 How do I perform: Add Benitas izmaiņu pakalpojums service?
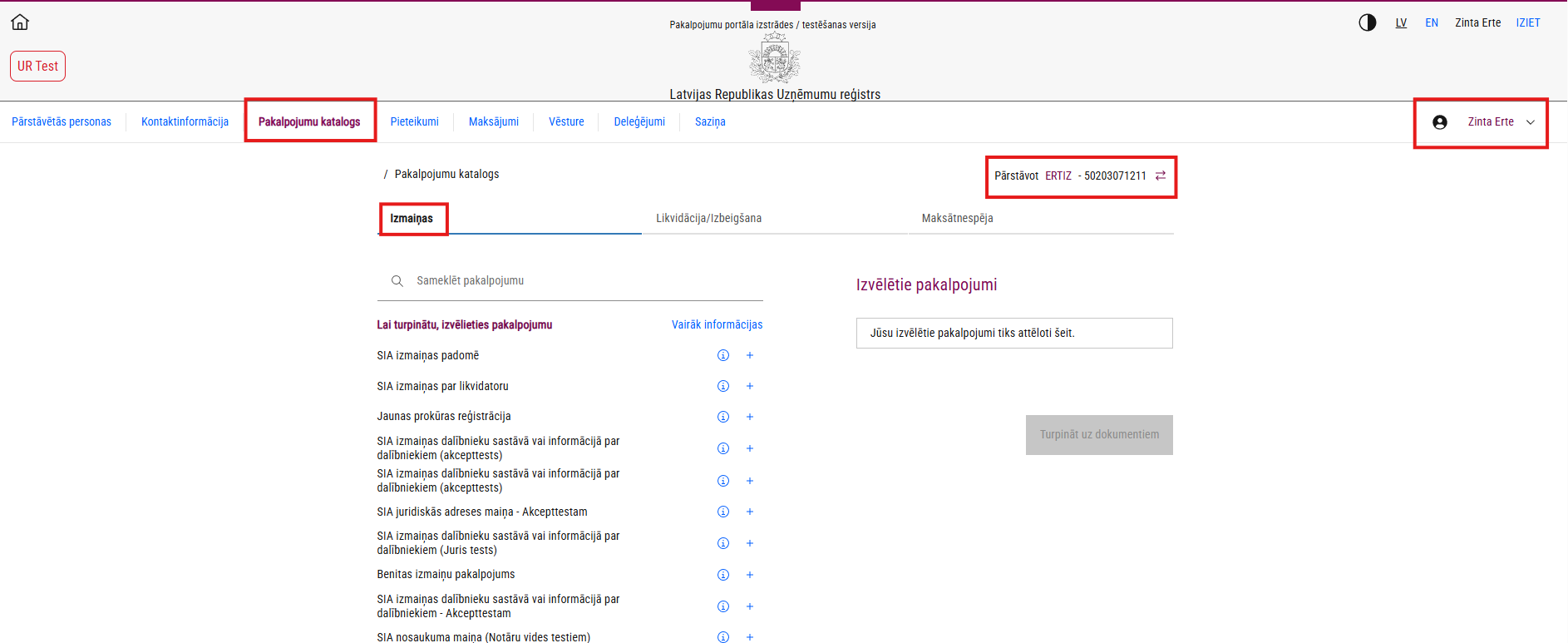click(750, 575)
